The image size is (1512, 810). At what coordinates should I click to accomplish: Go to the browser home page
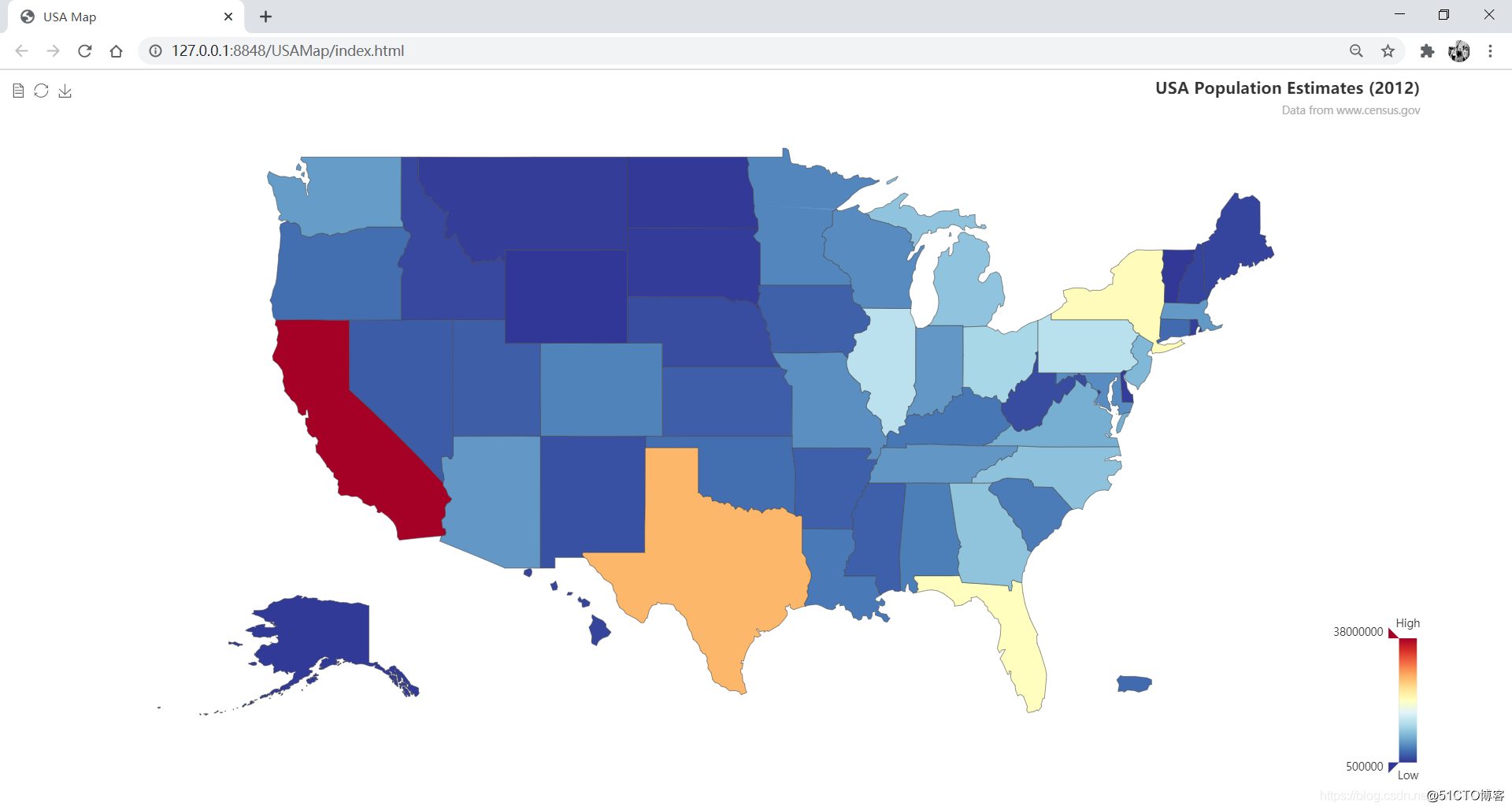pos(117,51)
